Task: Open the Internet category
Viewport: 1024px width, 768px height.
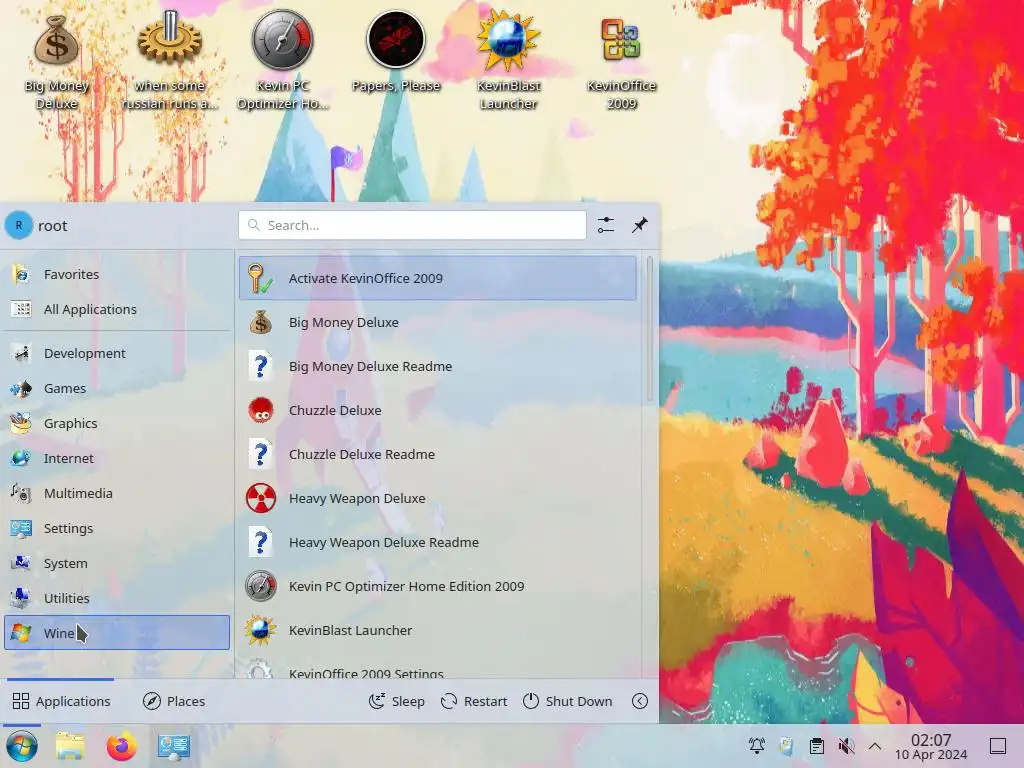Action: [118, 458]
